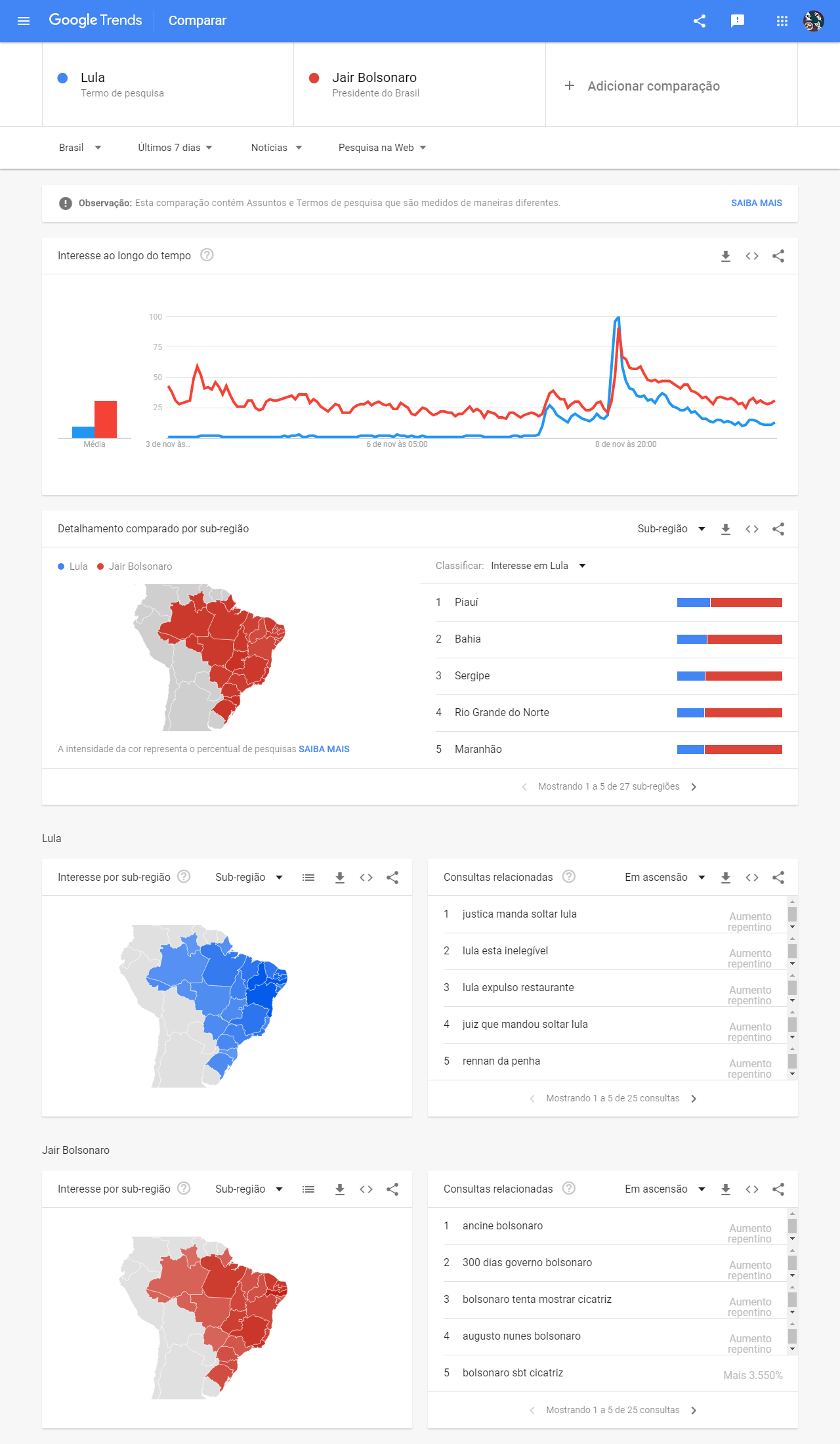Open the Google apps grid
This screenshot has width=840, height=1444.
click(782, 20)
